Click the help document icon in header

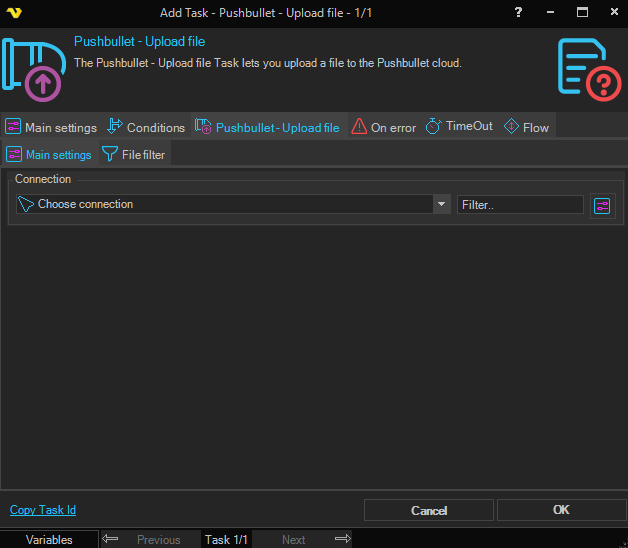click(588, 68)
